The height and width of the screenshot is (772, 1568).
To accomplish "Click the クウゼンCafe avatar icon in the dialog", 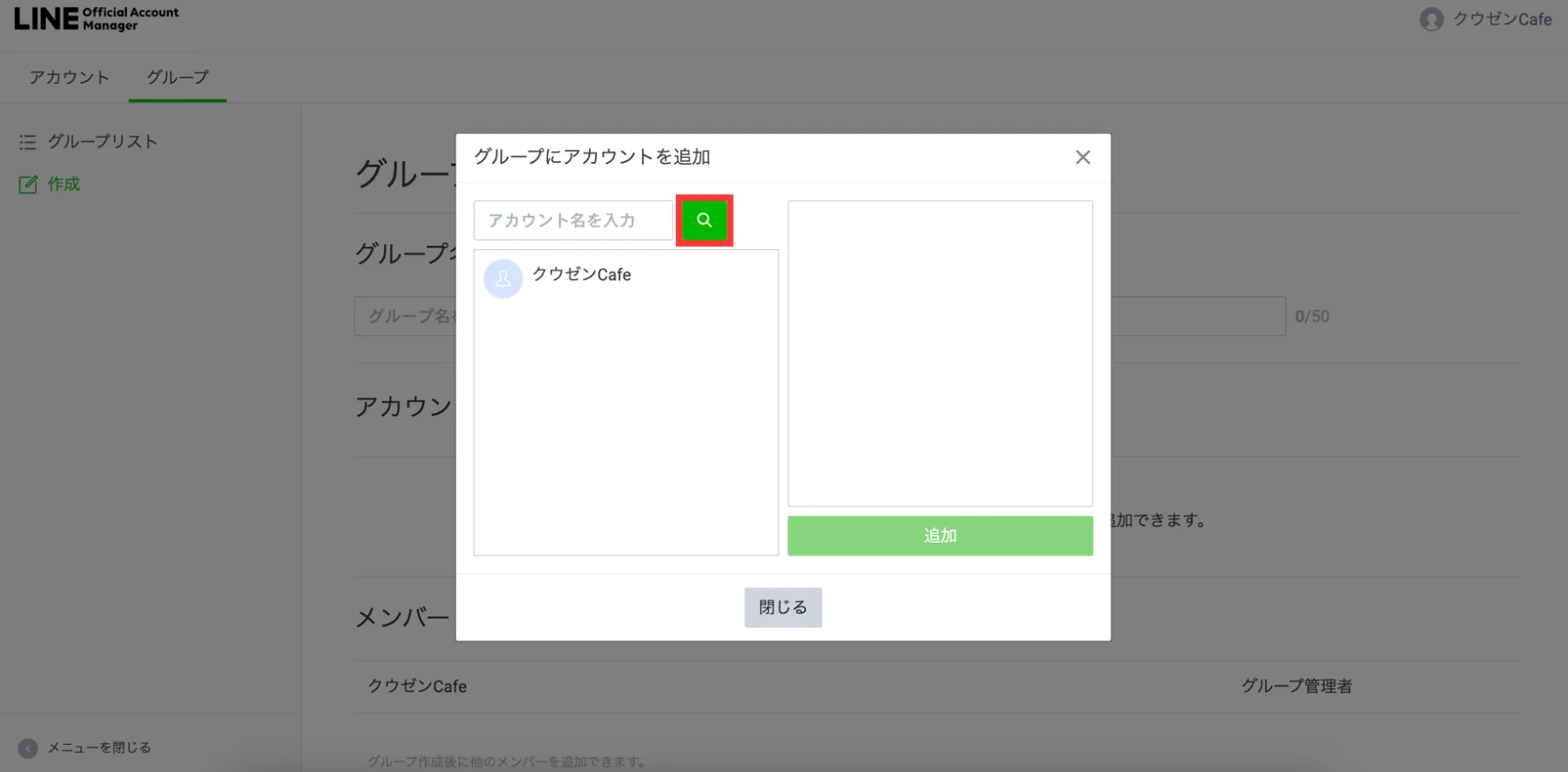I will coord(503,279).
